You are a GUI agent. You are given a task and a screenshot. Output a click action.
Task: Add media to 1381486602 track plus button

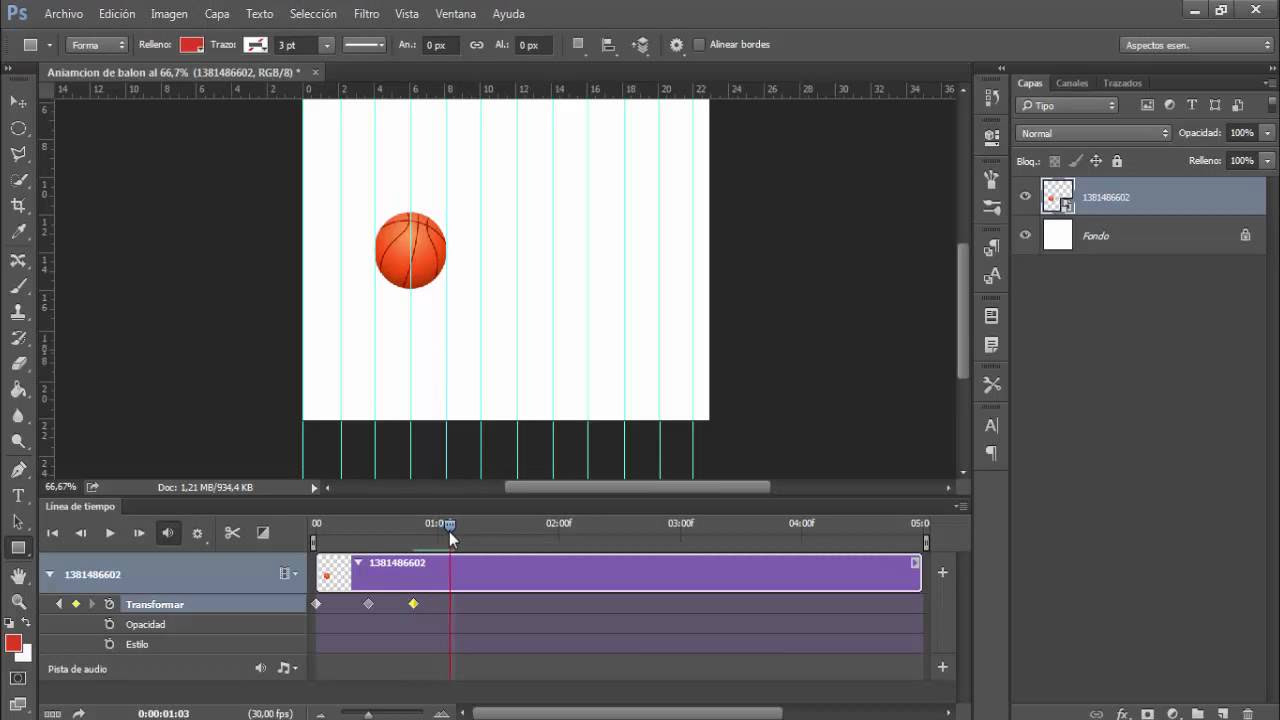(942, 572)
